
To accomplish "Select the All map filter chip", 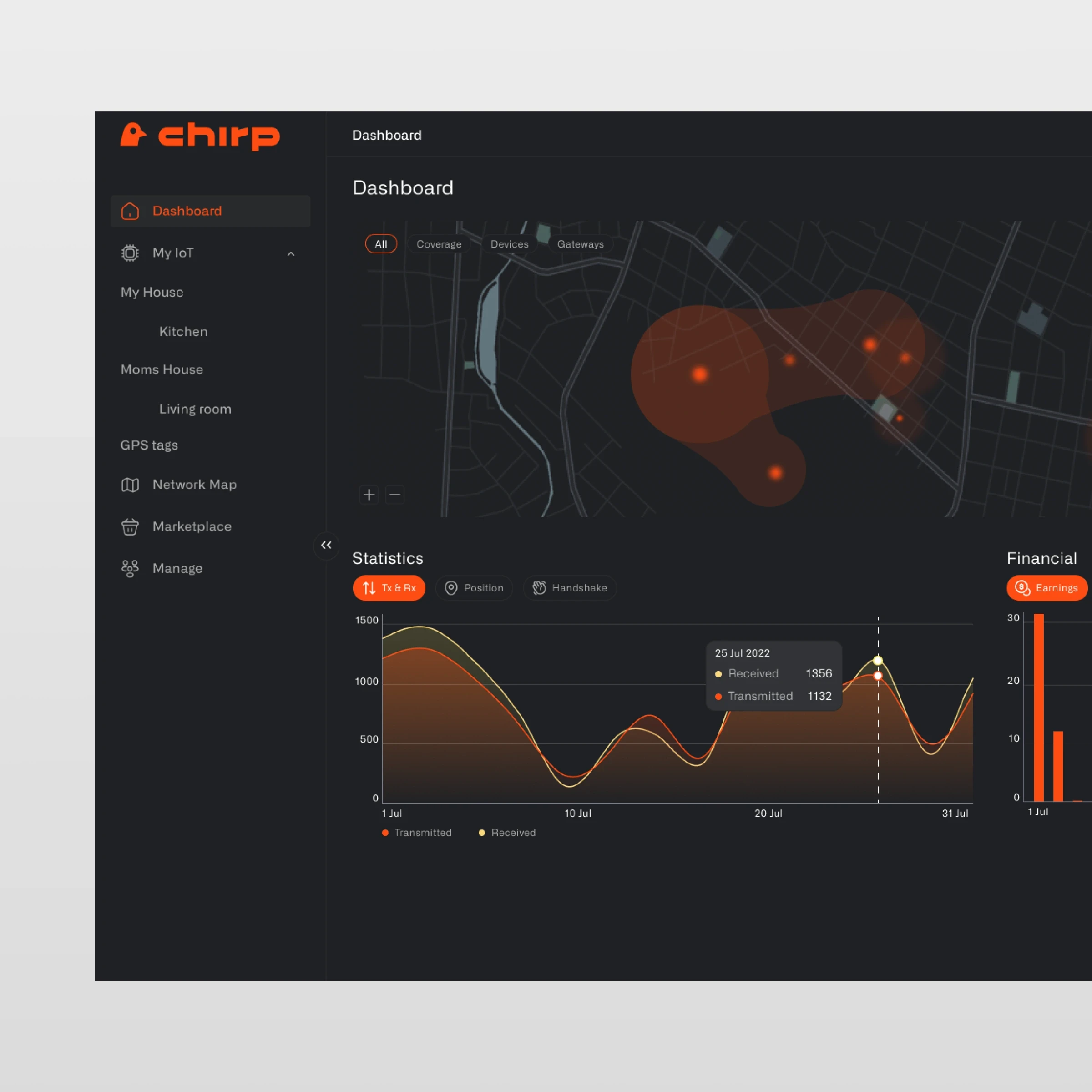I will (x=381, y=244).
